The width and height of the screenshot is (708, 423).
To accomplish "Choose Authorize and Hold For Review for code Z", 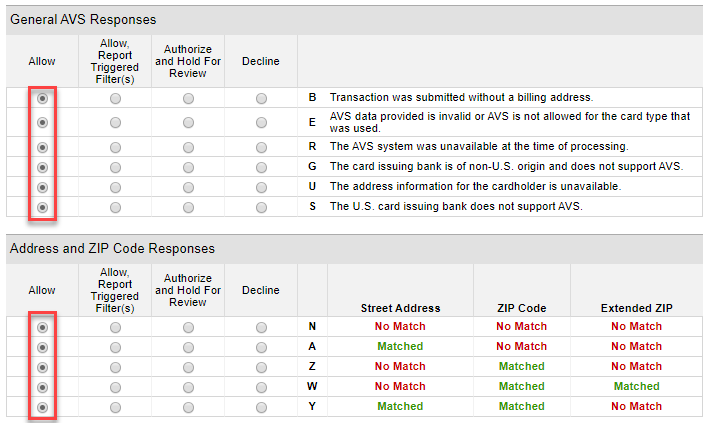I will point(188,367).
